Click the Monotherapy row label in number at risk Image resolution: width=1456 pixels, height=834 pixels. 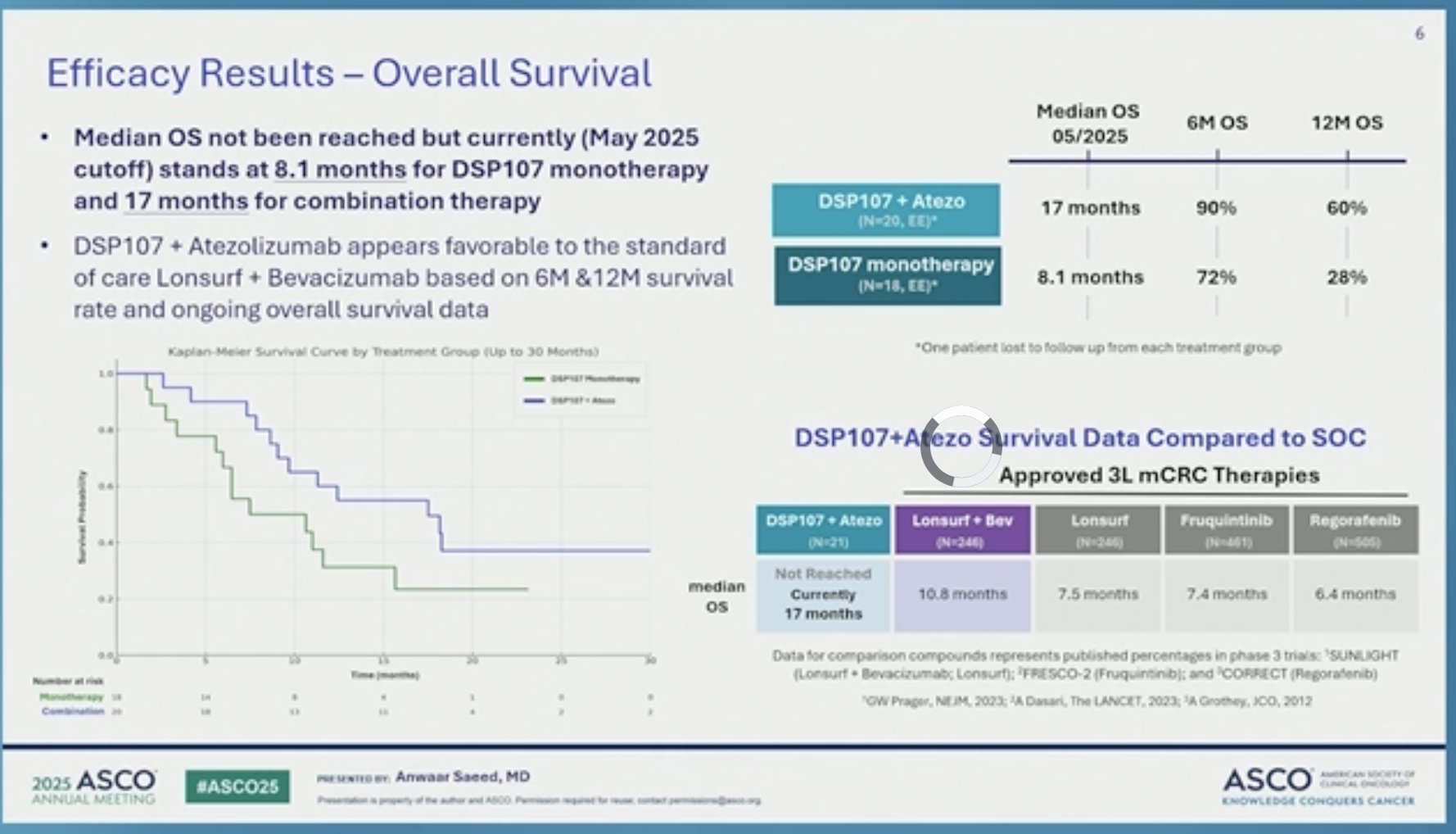click(x=71, y=697)
